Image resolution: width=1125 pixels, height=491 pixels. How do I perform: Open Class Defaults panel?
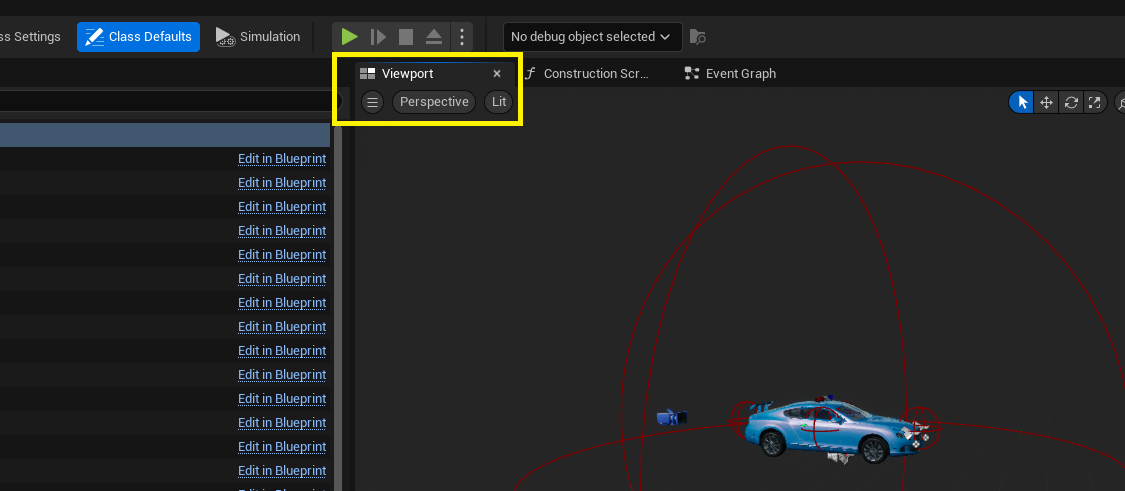click(139, 37)
